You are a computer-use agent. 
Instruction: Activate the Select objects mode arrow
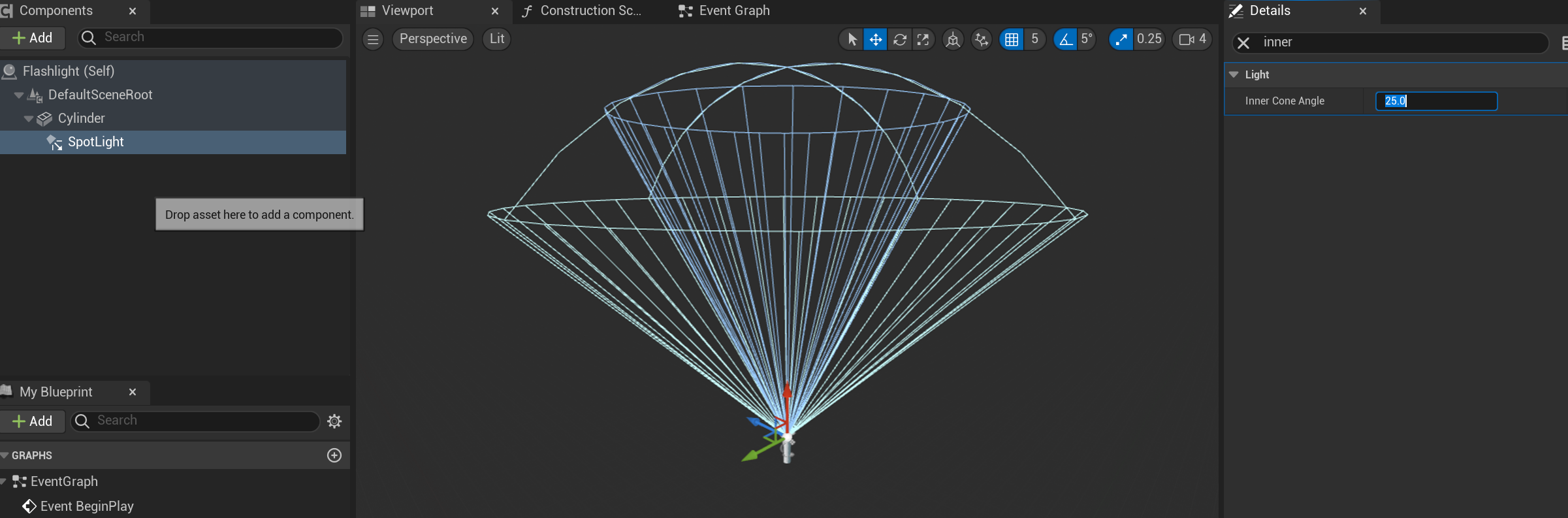click(852, 39)
